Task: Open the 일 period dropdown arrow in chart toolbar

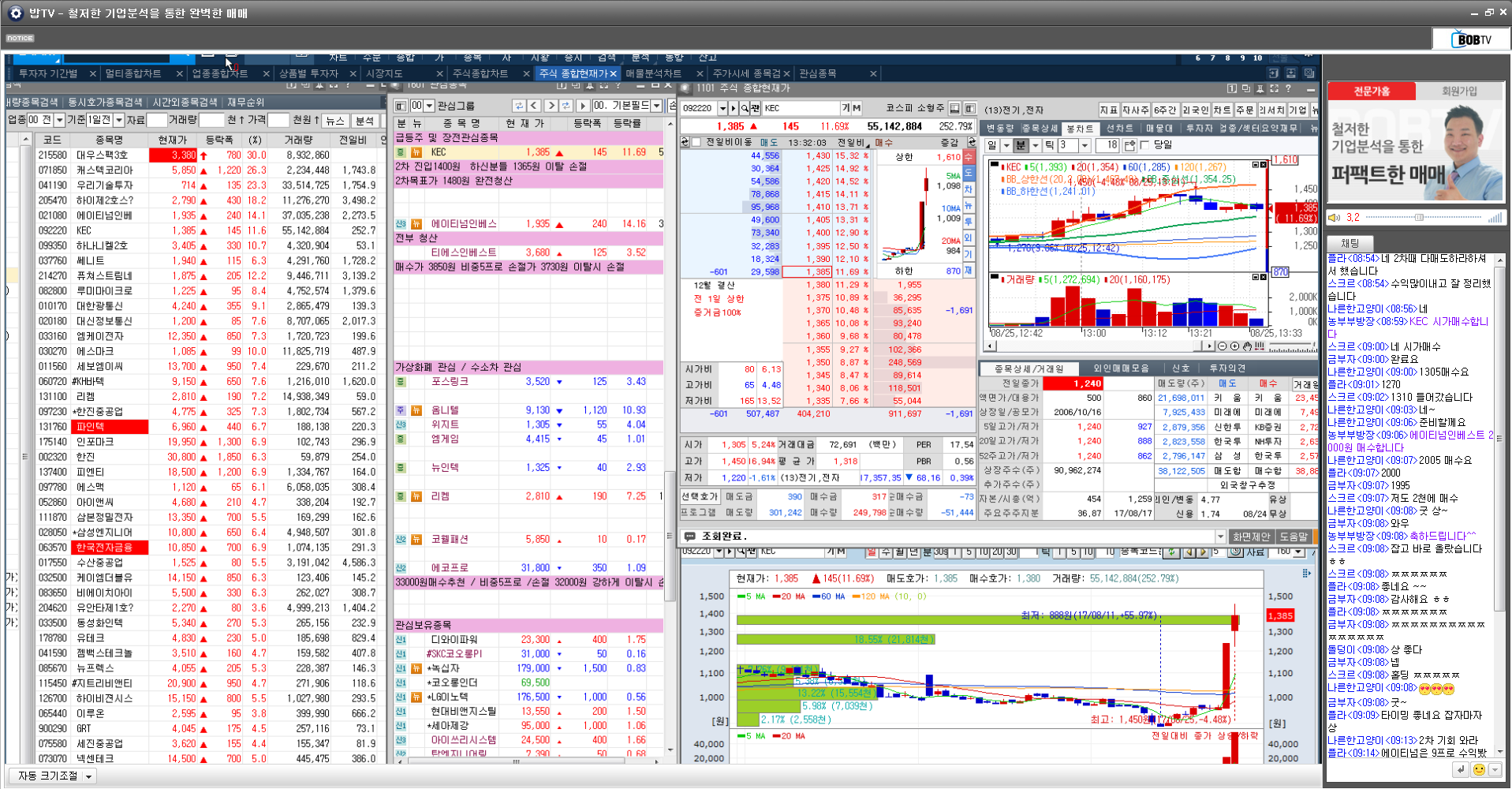Action: coord(1006,145)
